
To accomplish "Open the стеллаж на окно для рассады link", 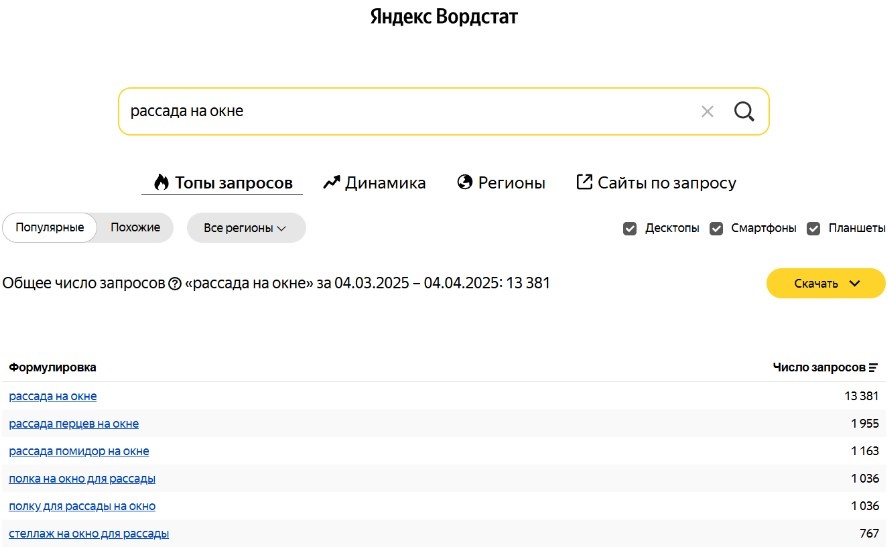I will tap(89, 533).
